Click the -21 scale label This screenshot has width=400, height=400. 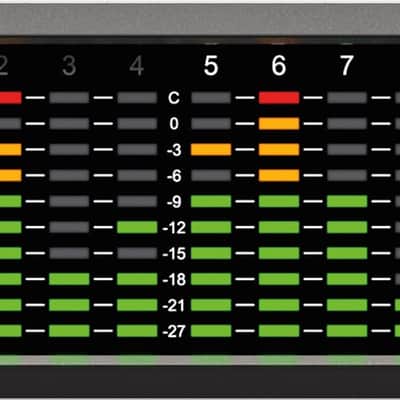[174, 305]
